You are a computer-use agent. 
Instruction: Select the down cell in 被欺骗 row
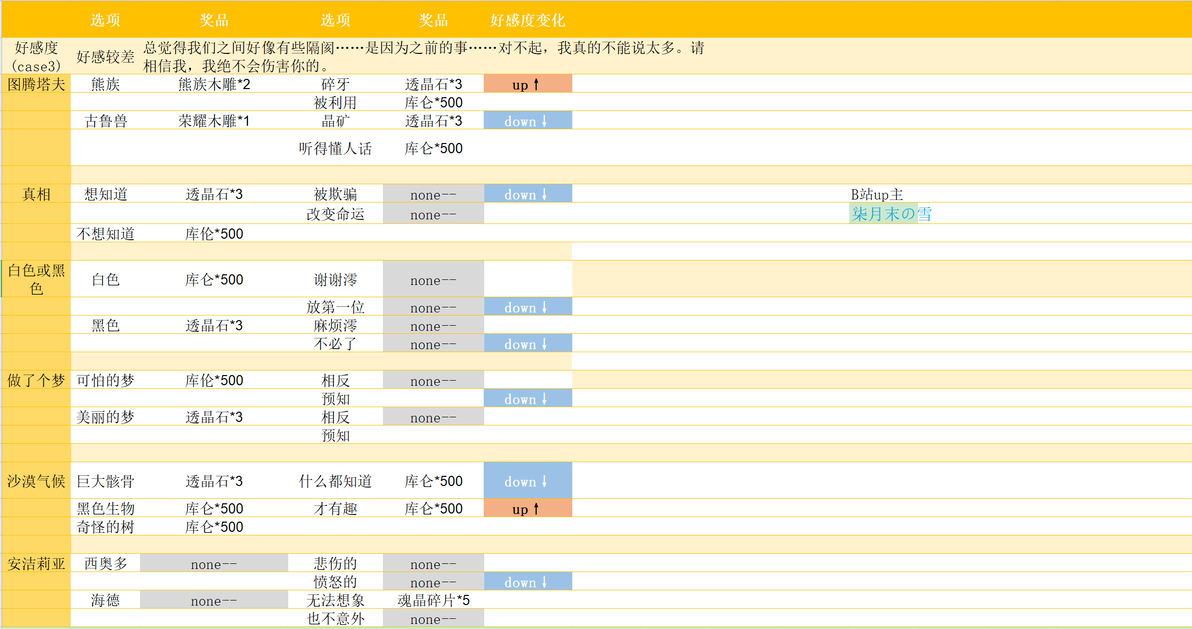point(528,194)
